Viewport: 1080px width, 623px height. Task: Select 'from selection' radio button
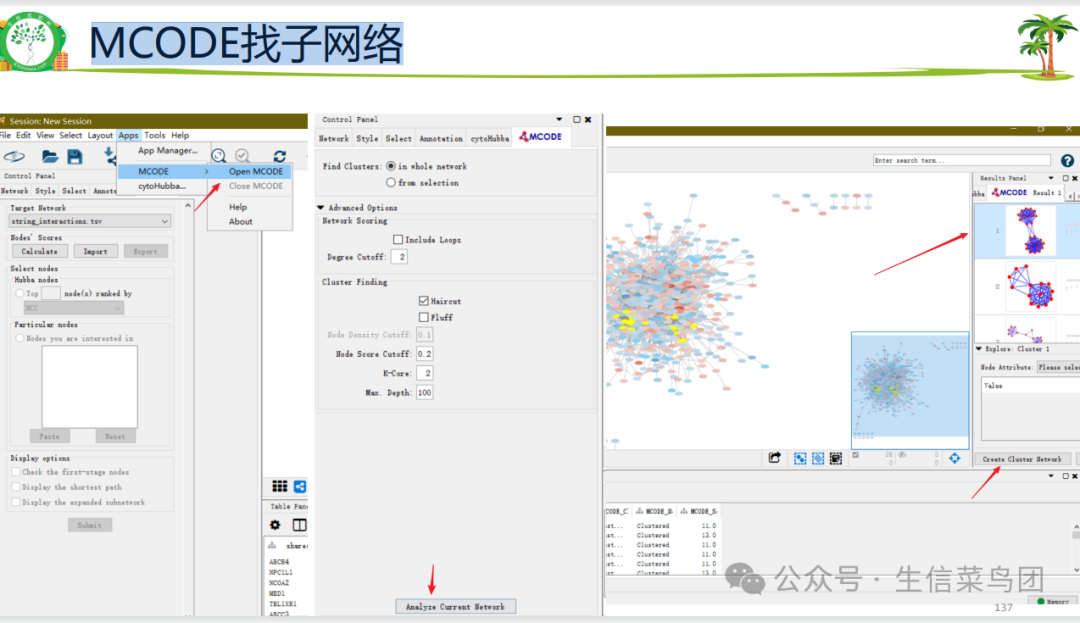[x=391, y=182]
